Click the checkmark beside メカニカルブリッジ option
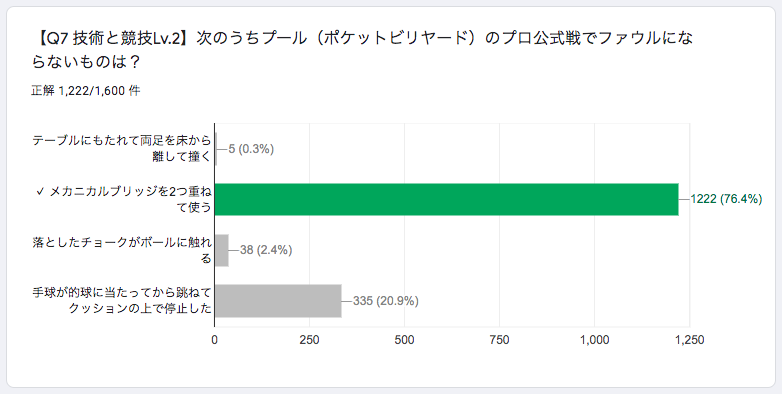The width and height of the screenshot is (782, 394). point(40,192)
